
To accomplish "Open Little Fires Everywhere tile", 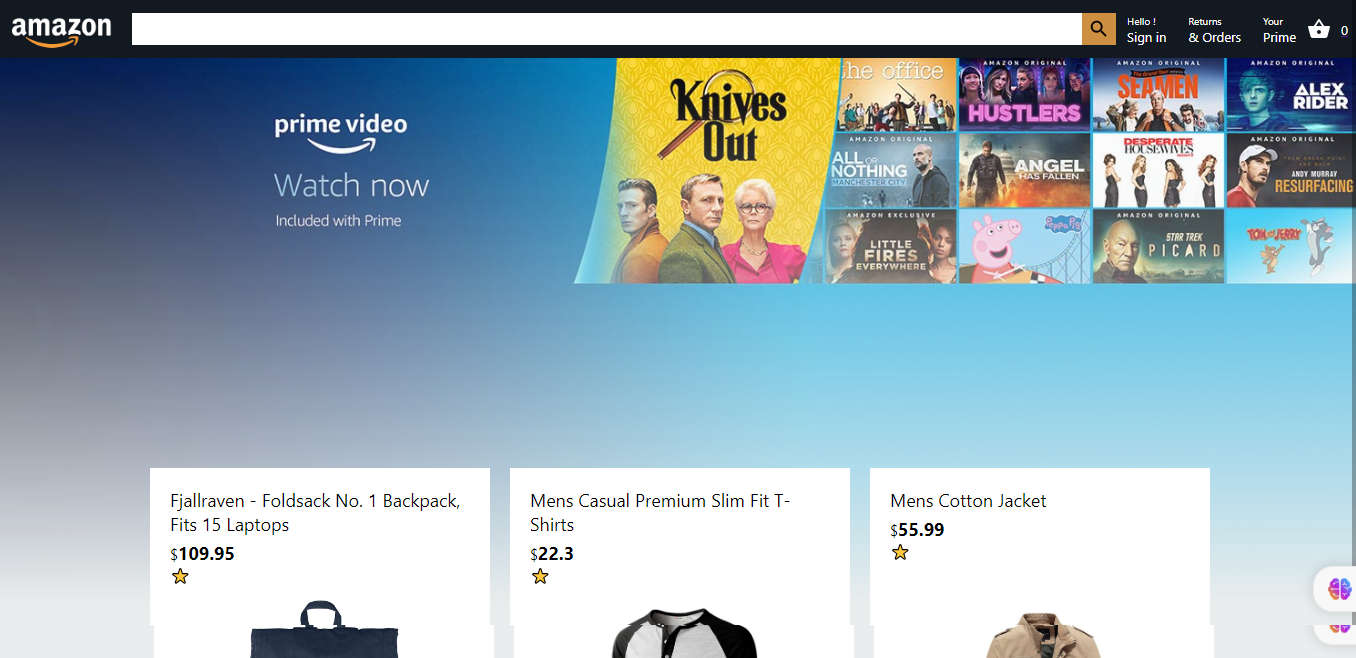I will 889,246.
